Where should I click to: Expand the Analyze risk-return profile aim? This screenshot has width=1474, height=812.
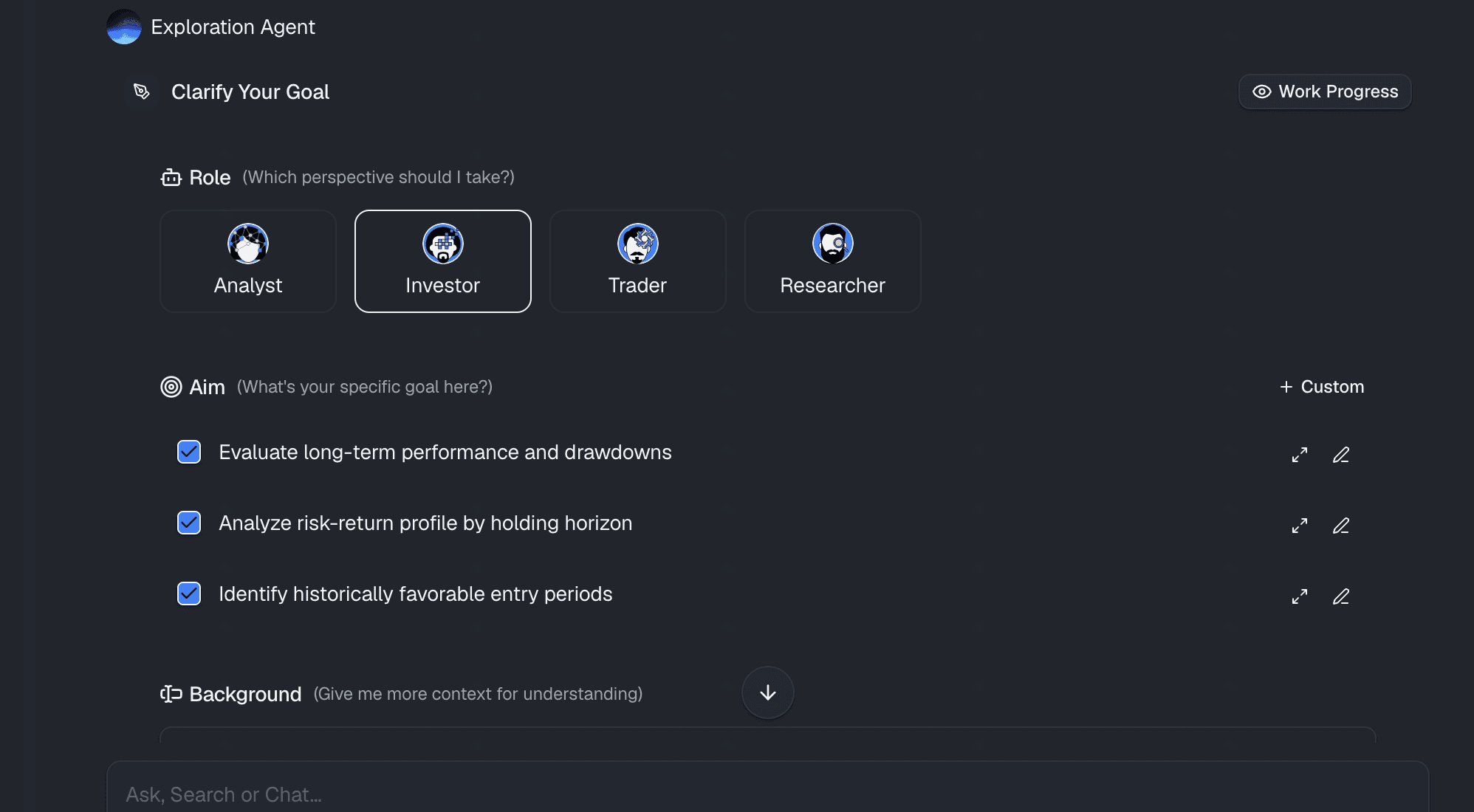pyautogui.click(x=1300, y=526)
